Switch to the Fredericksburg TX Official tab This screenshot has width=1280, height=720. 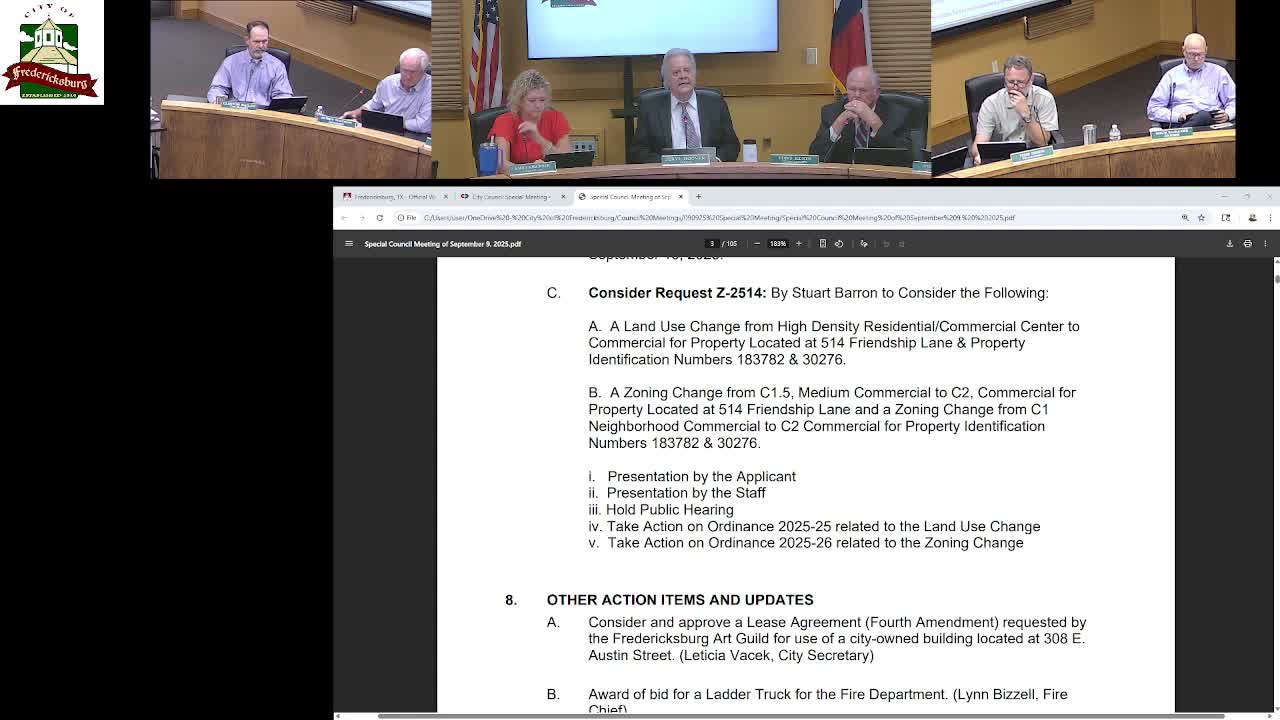coord(395,196)
